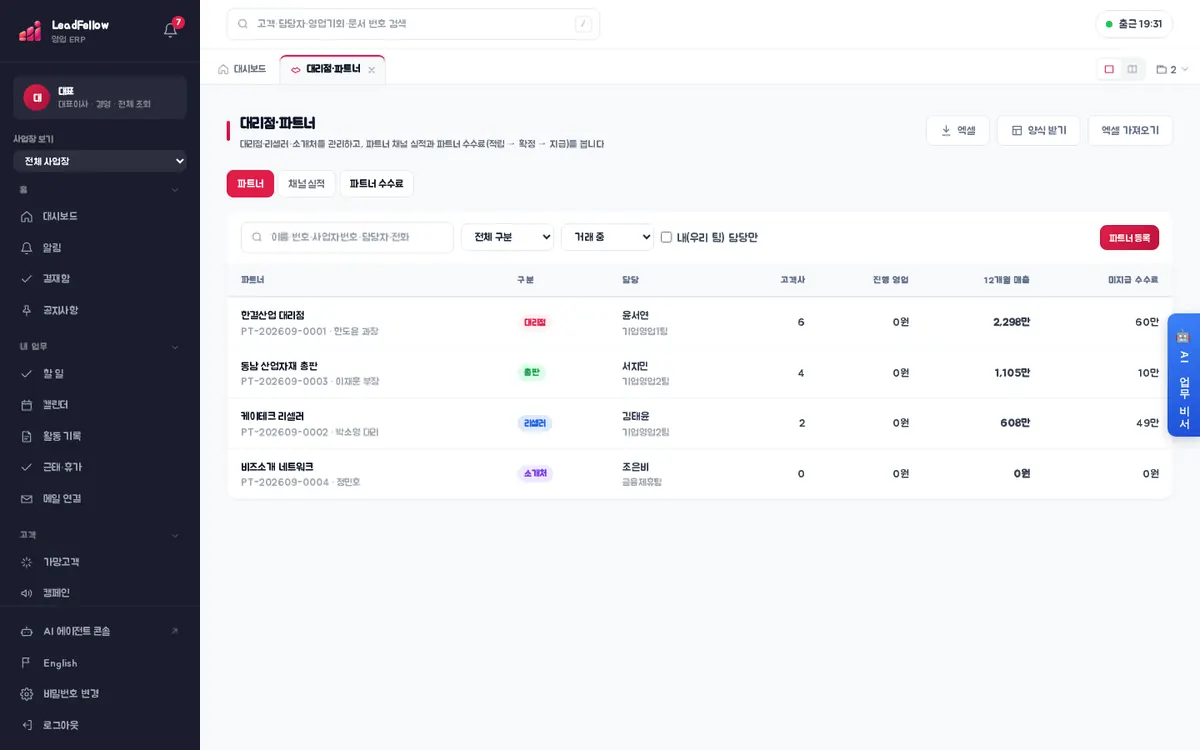Click the robot icon on AI 업무 비서 panel
The height and width of the screenshot is (750, 1200).
[1184, 338]
